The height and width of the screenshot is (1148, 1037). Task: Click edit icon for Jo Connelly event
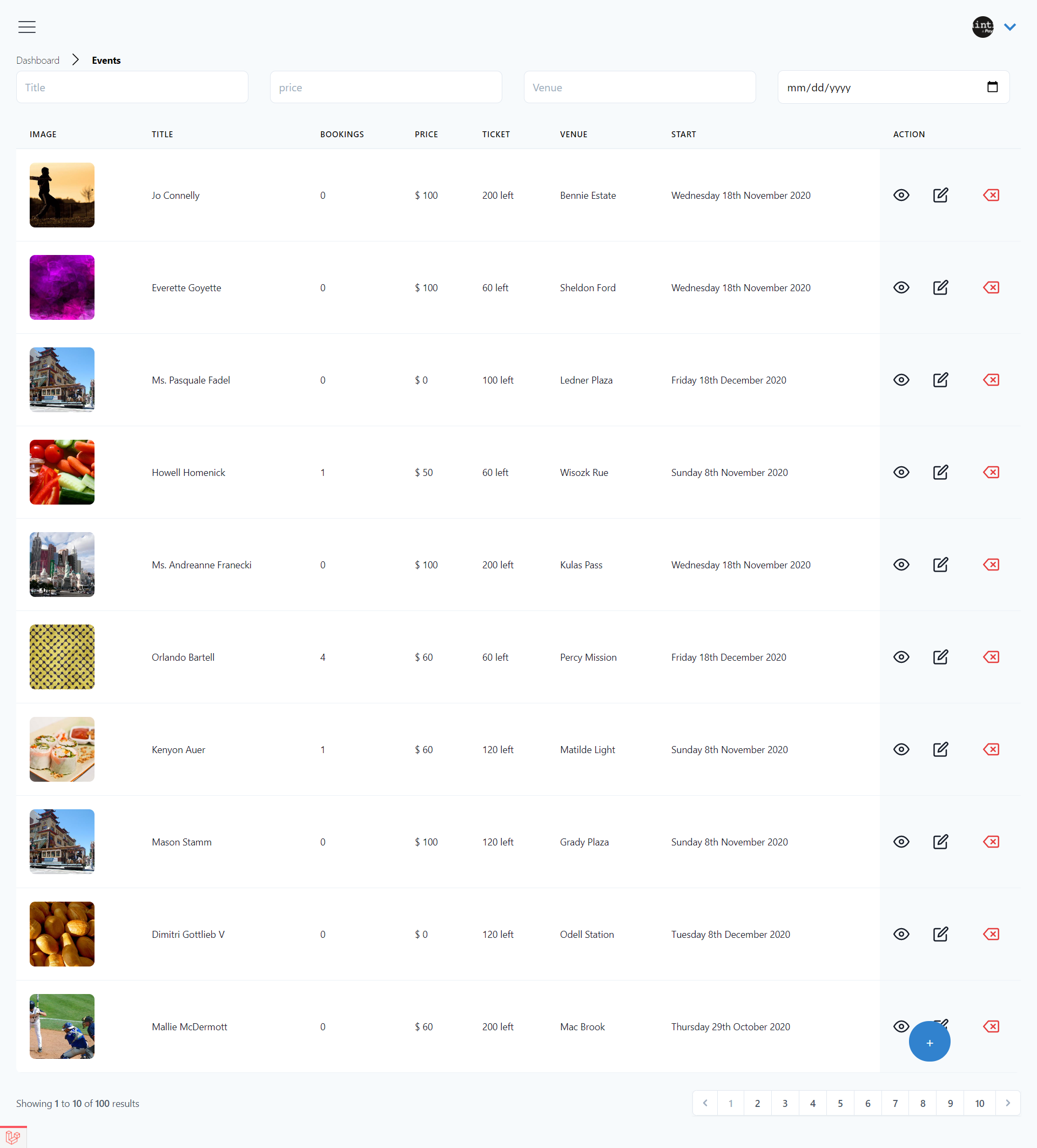pos(940,196)
